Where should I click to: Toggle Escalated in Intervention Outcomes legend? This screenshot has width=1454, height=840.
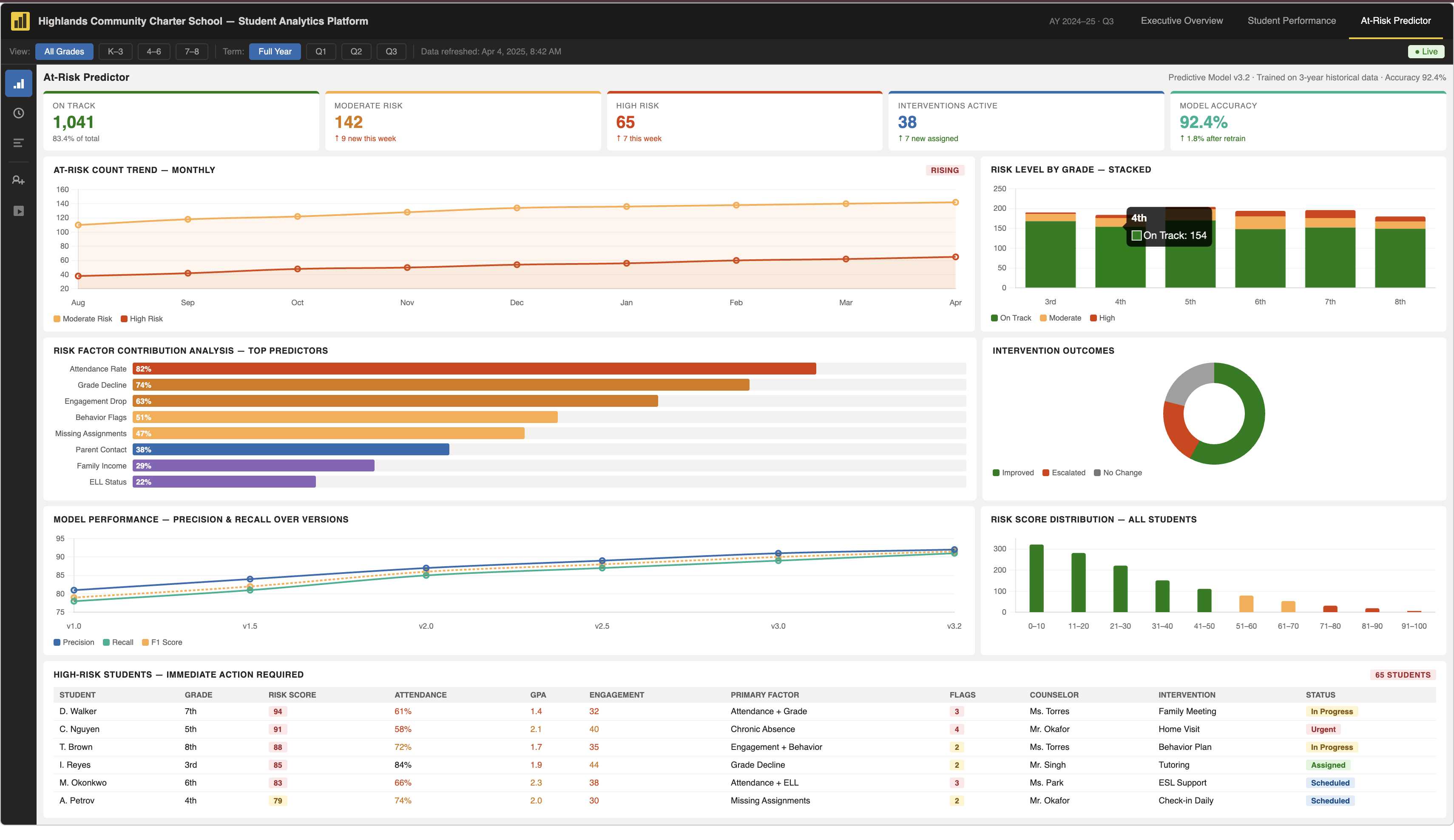(x=1063, y=473)
